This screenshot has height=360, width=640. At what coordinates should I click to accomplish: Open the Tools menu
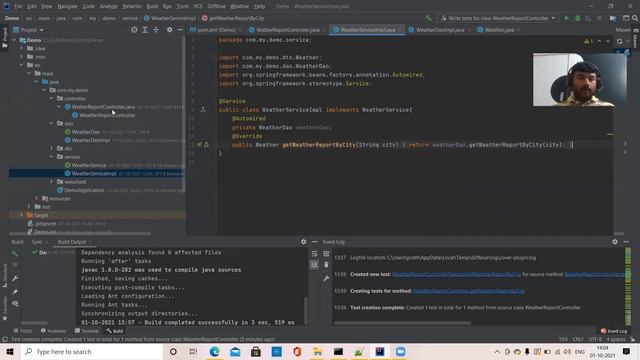click(182, 7)
